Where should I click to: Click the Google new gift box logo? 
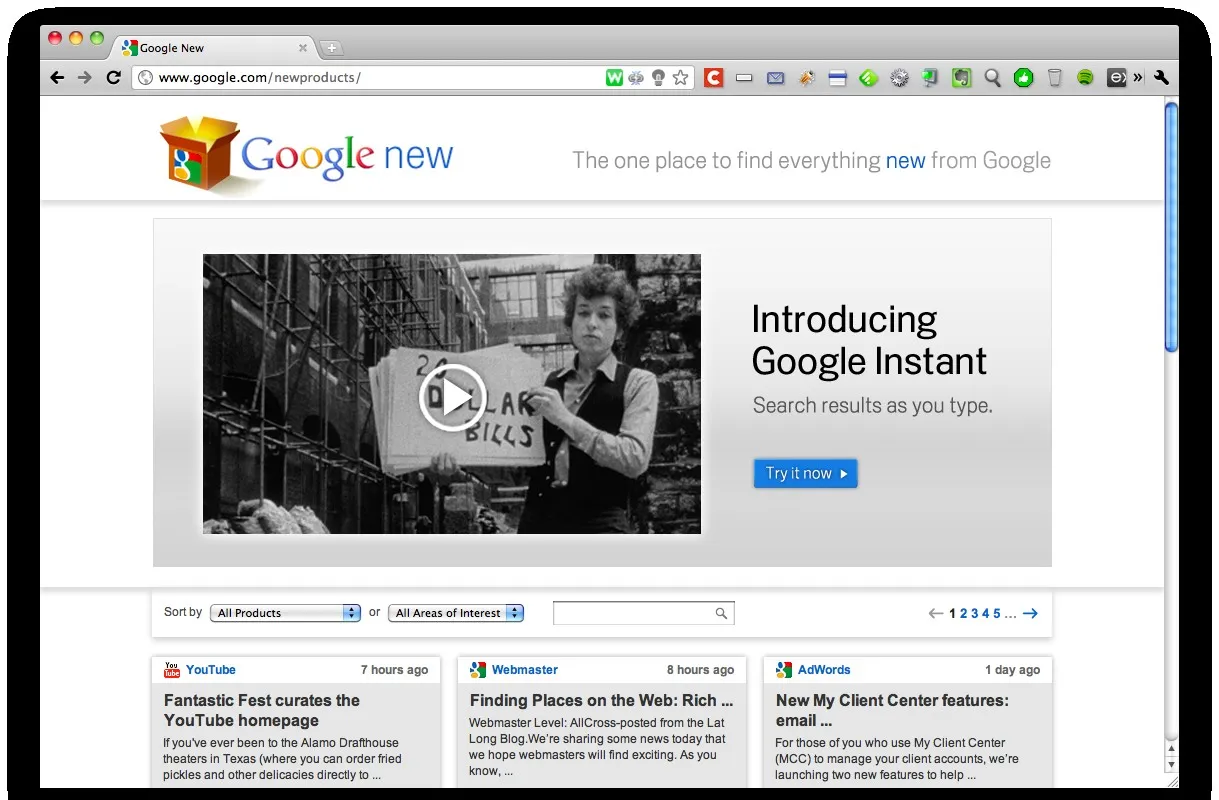pos(199,152)
